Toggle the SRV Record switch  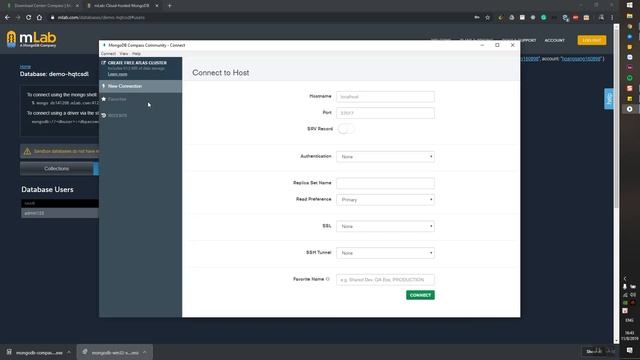[346, 129]
